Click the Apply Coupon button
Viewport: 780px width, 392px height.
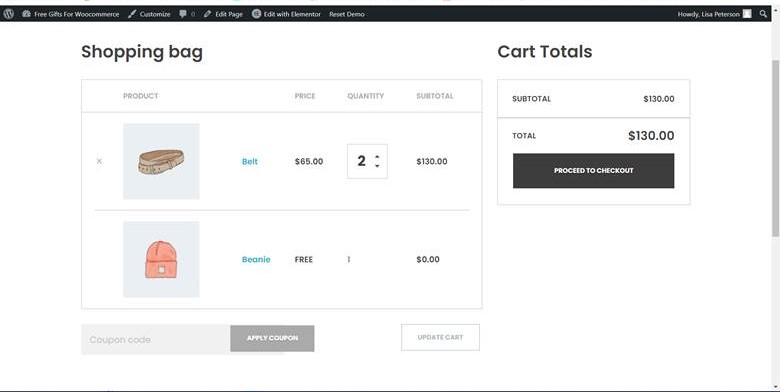(x=272, y=338)
